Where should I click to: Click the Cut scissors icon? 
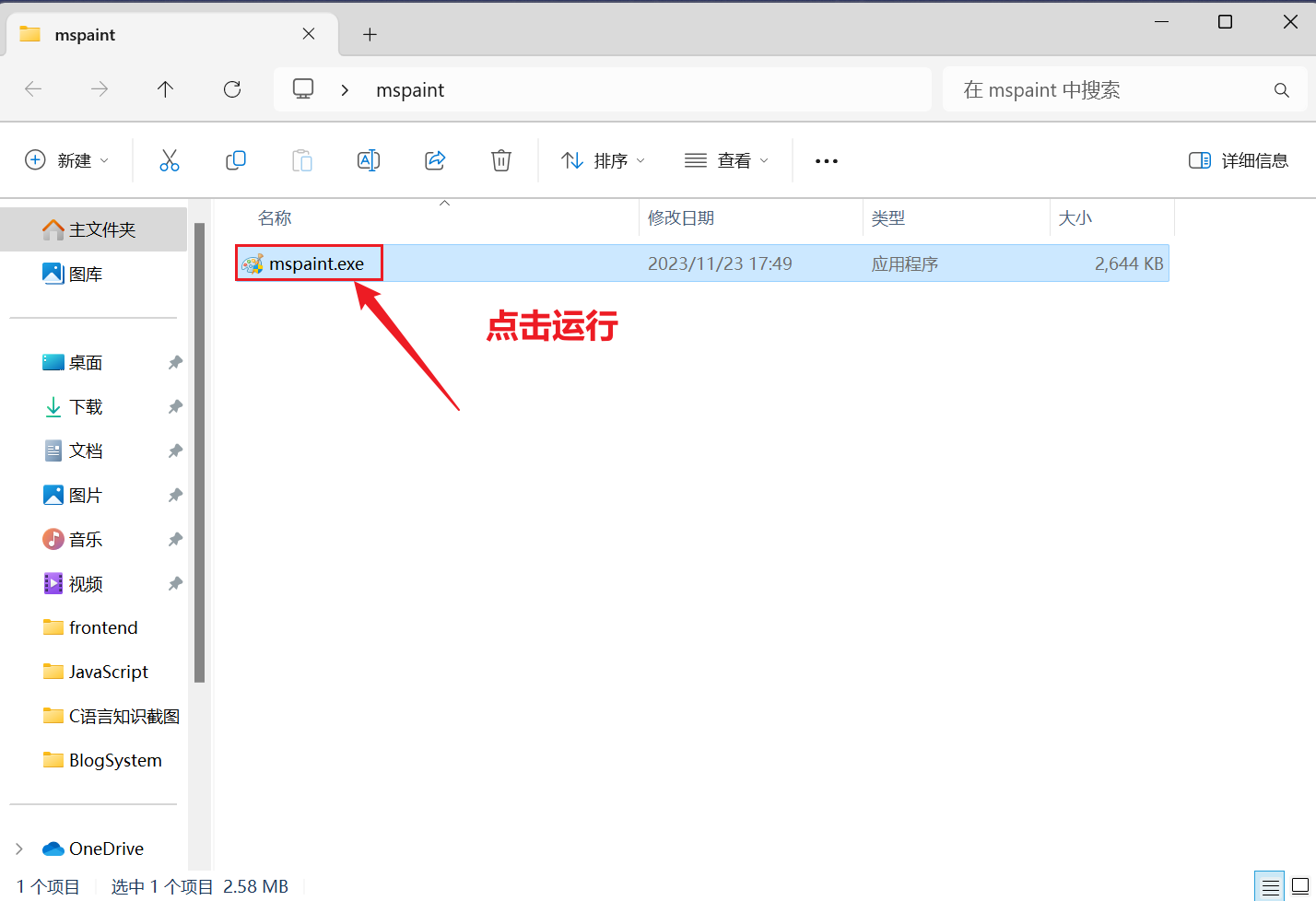point(170,160)
